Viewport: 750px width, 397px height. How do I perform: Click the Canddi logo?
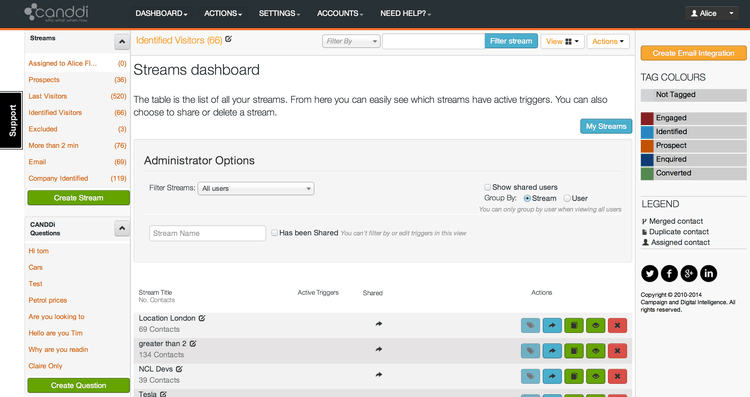(56, 13)
